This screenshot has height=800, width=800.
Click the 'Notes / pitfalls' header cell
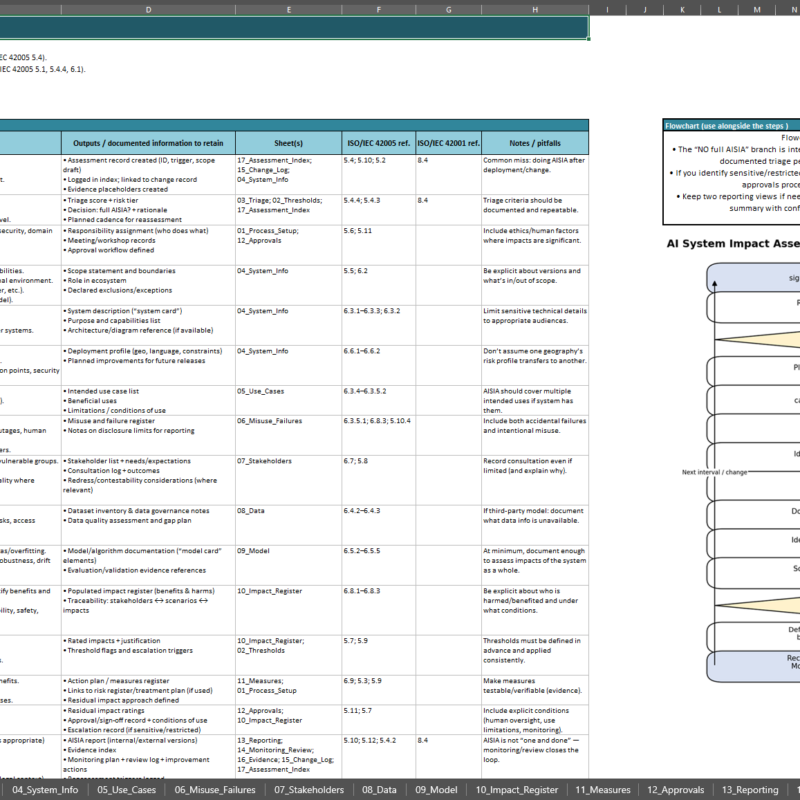tap(533, 142)
